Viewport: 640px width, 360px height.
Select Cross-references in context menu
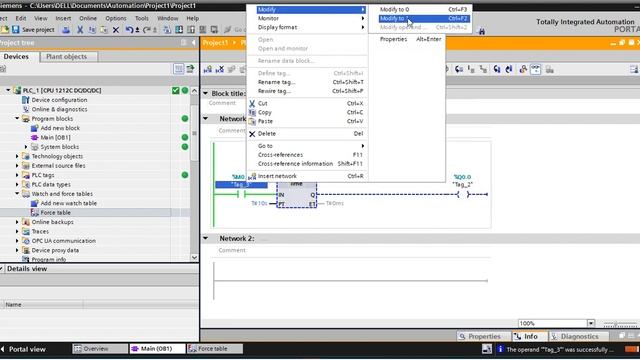point(308,155)
